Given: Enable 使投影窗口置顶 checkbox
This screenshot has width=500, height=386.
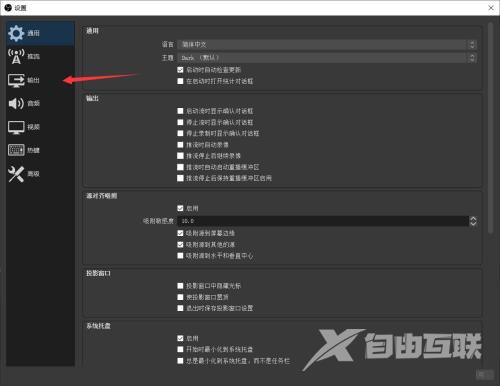Looking at the screenshot, I should point(180,297).
